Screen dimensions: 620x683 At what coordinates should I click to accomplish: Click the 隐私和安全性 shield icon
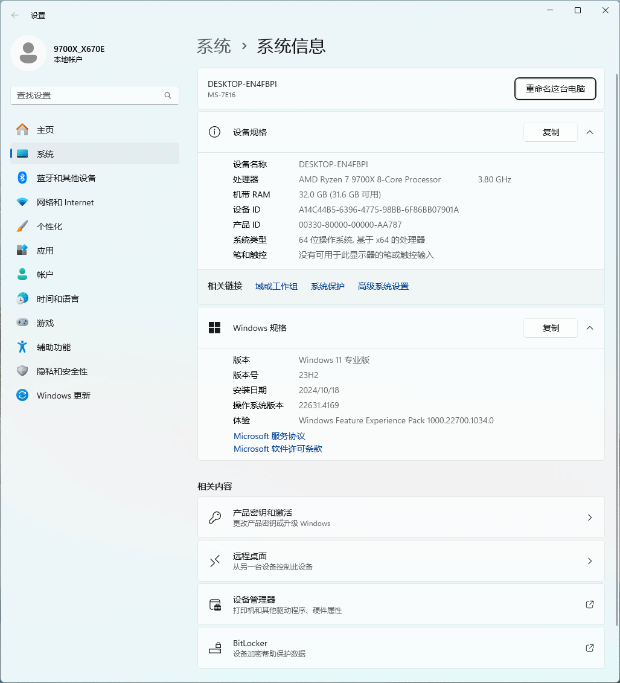pos(22,371)
